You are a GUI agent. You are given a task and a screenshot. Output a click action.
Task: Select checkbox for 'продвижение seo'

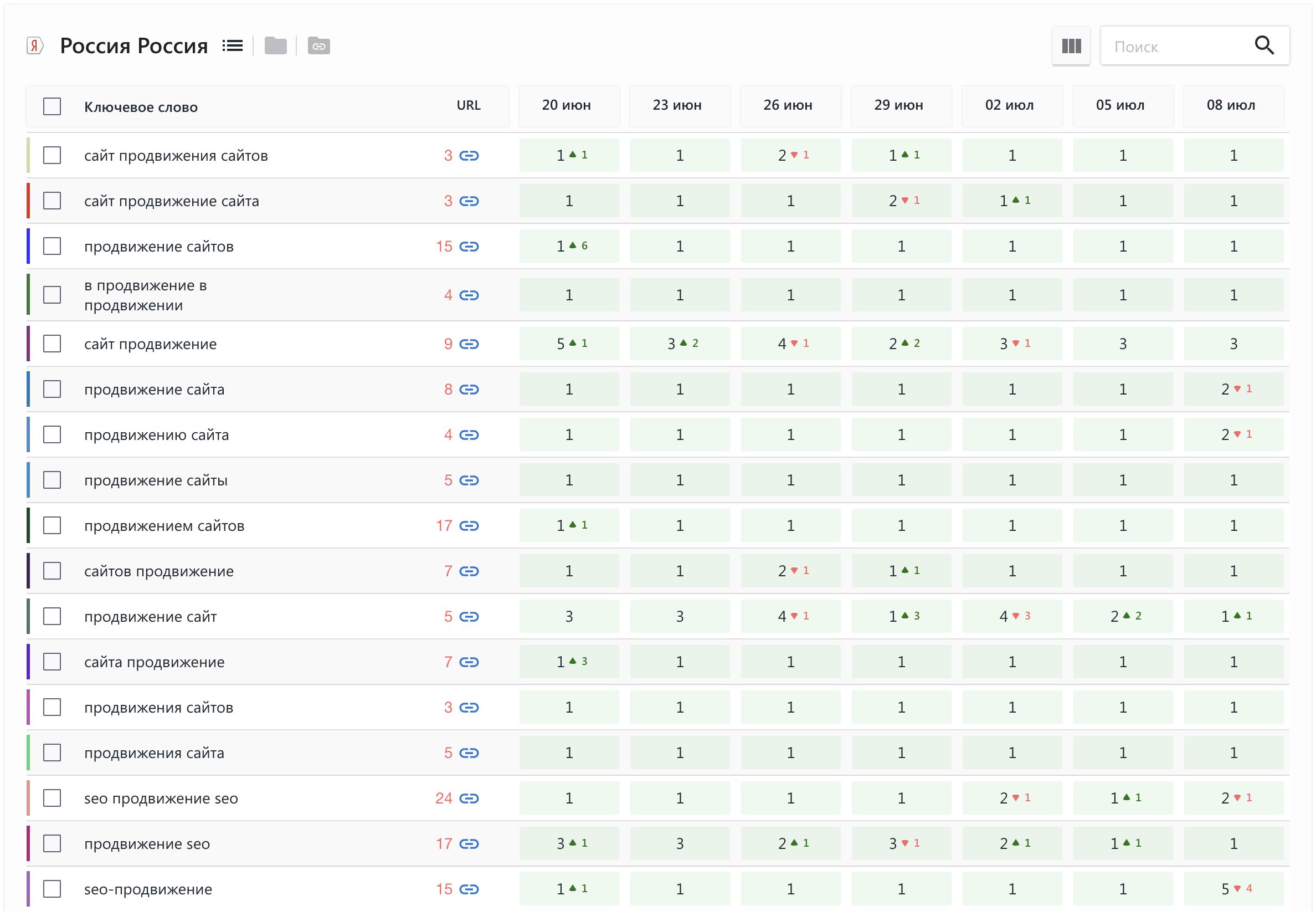pos(52,843)
